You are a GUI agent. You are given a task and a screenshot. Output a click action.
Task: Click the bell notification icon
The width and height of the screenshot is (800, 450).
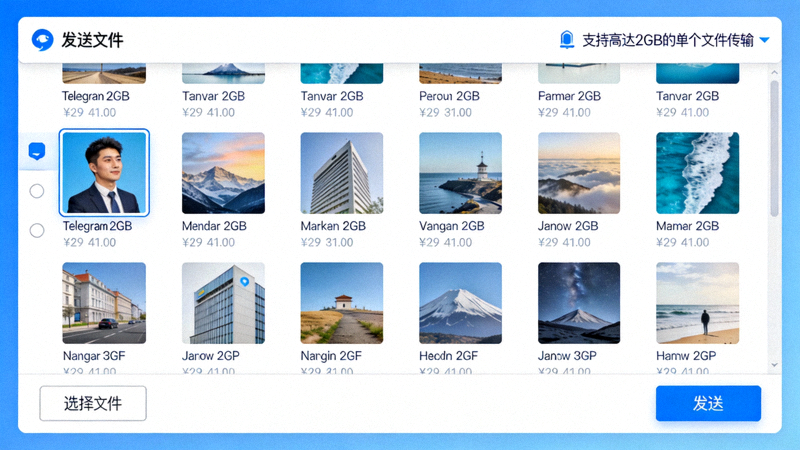[x=566, y=39]
